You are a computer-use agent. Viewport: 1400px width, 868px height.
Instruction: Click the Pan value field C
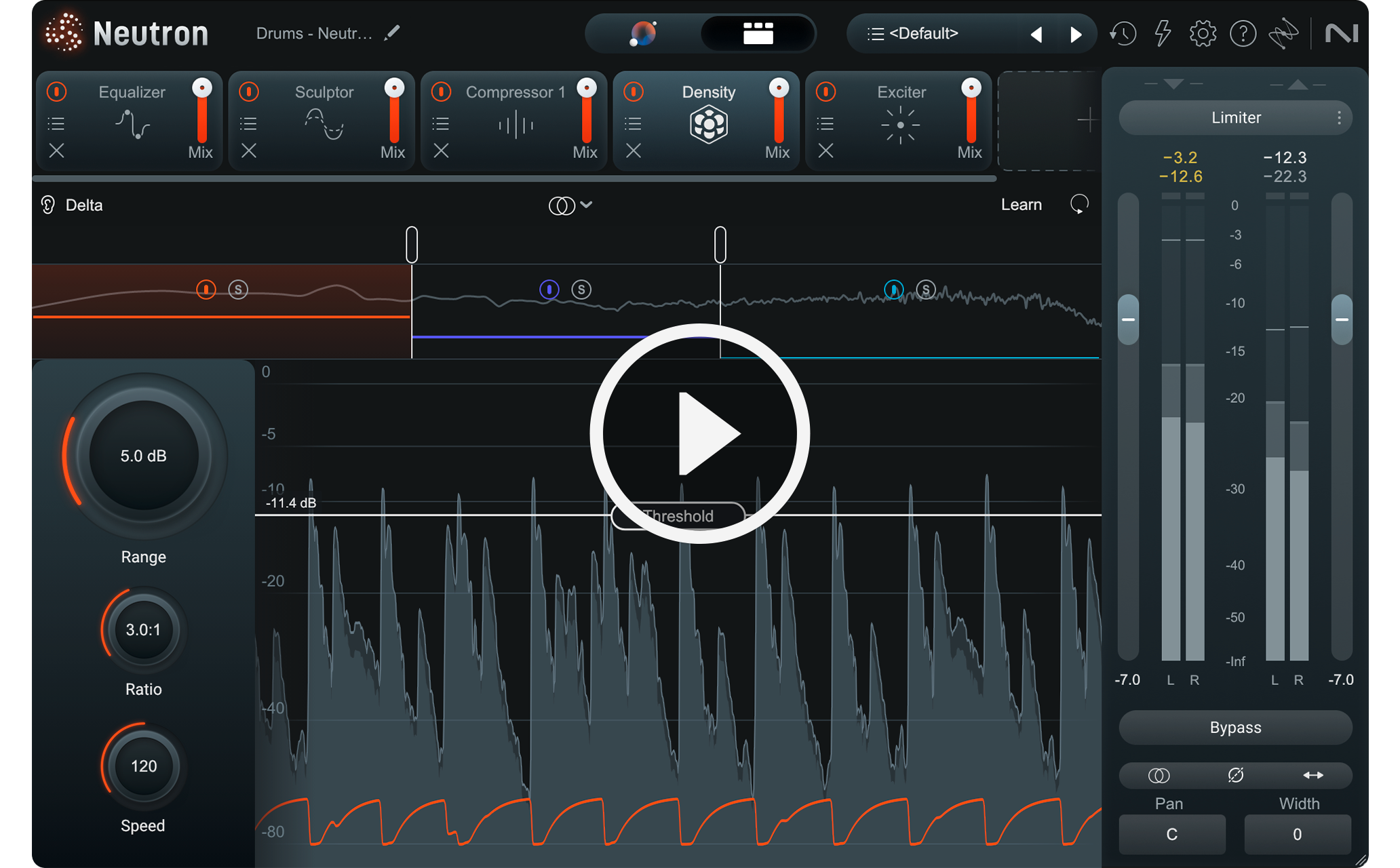click(x=1172, y=834)
